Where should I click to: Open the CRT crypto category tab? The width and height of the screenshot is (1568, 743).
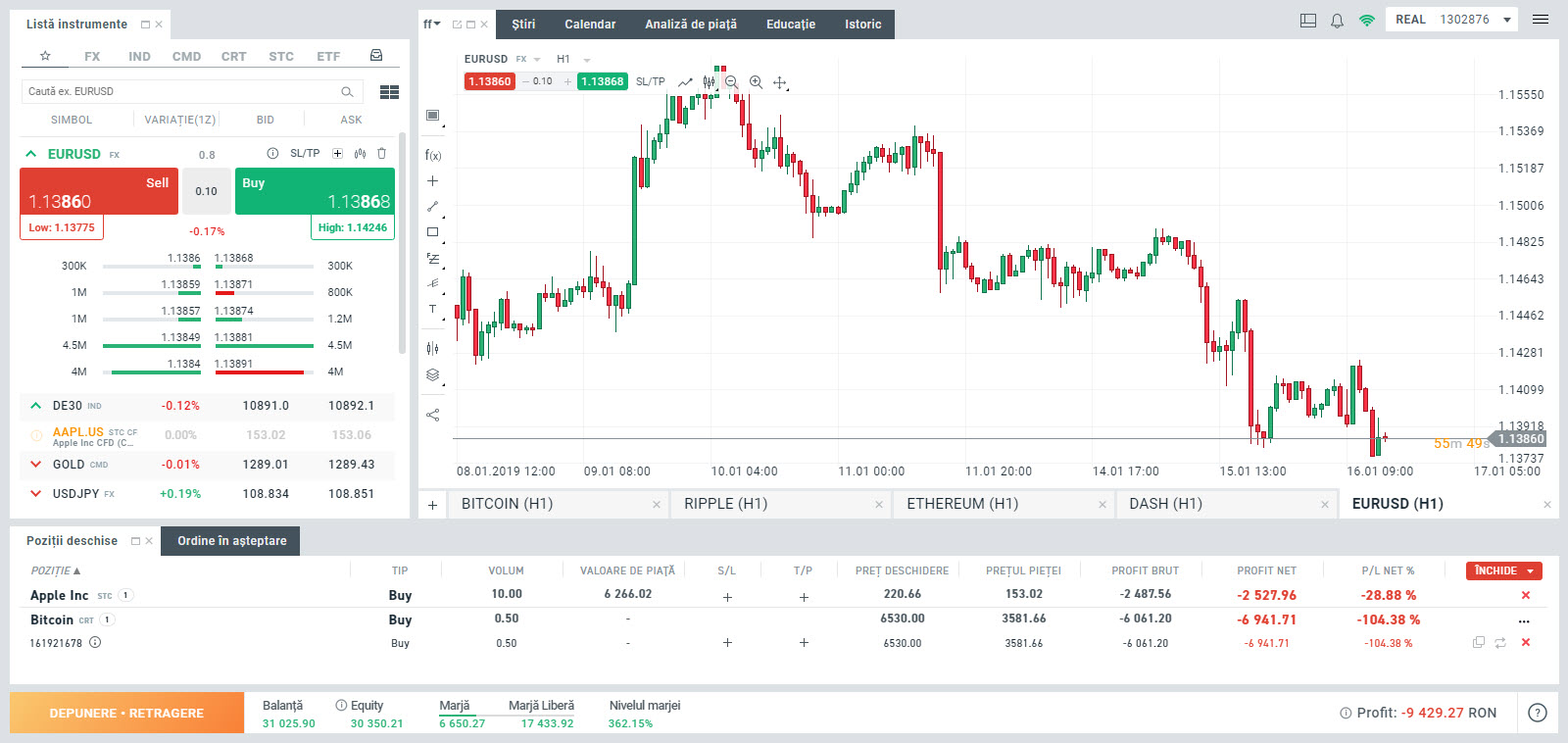click(x=233, y=56)
